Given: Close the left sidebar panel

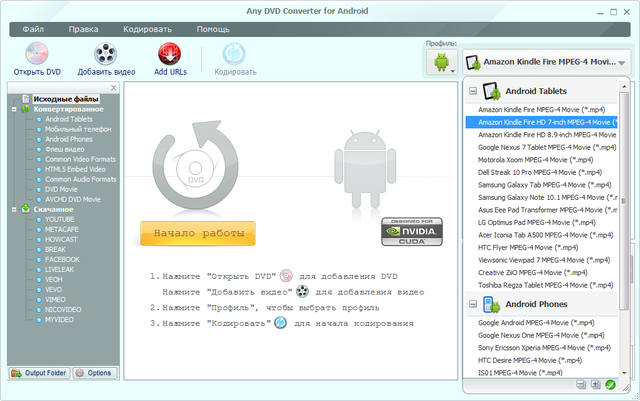Looking at the screenshot, I should click(113, 87).
